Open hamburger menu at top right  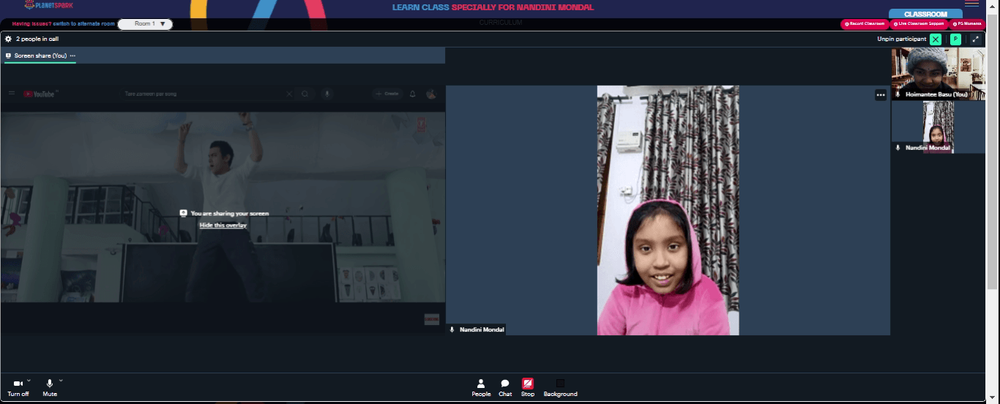tap(972, 4)
